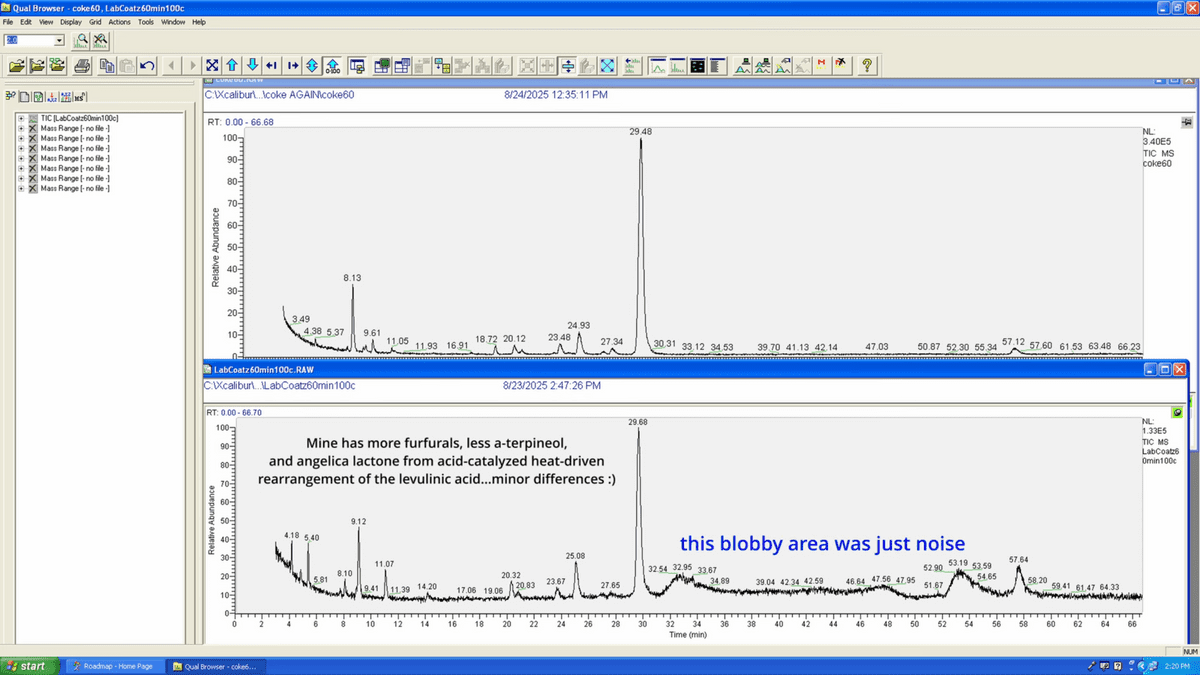Click the magnifier search icon near the combo box

point(82,40)
